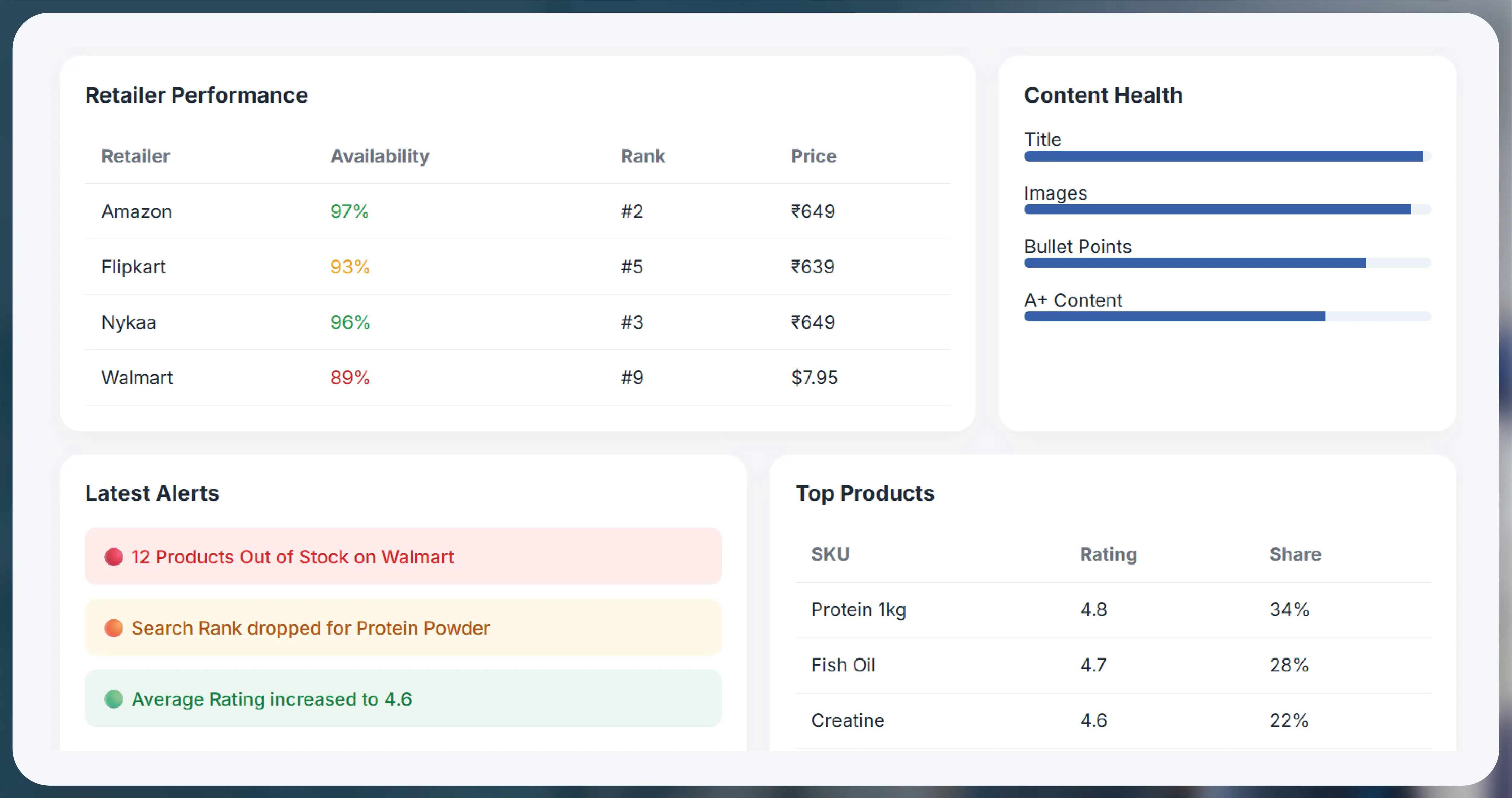Select the Fish Oil SKU
The image size is (1512, 798).
tap(843, 665)
